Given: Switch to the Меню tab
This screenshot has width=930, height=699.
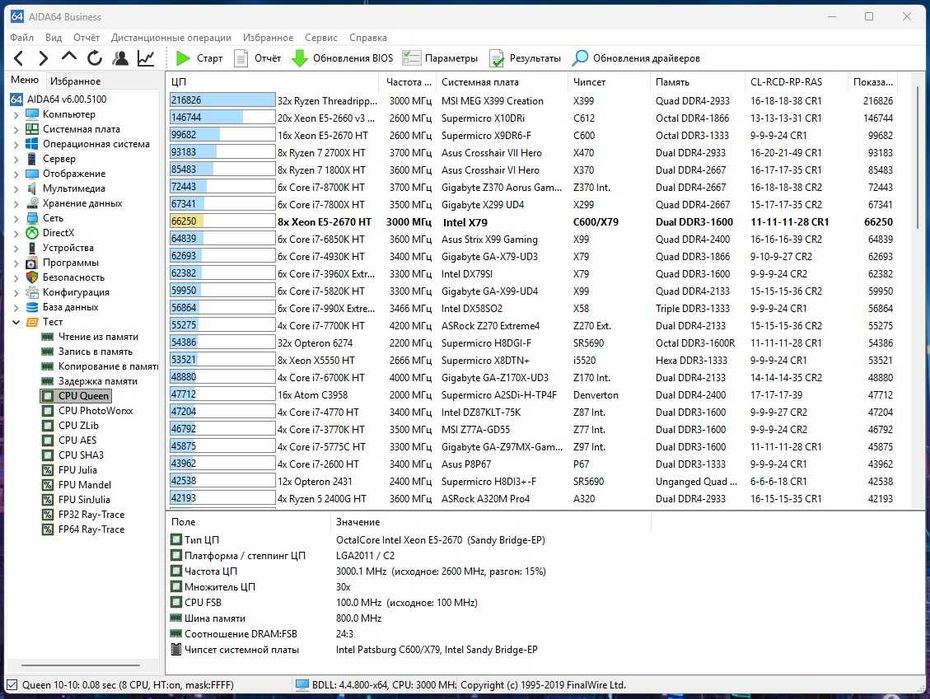Looking at the screenshot, I should [24, 79].
